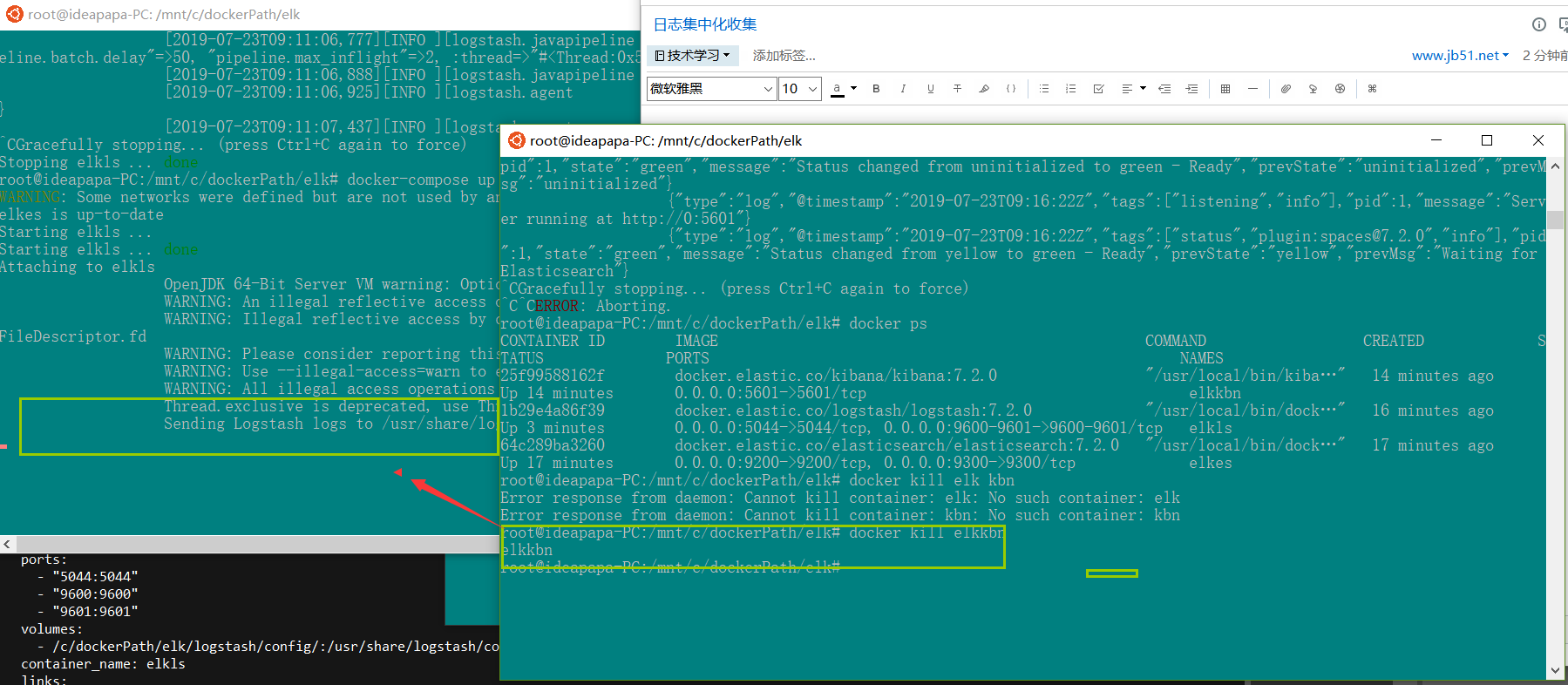
Task: Open the text alignment dropdown arrow
Action: coord(1143,89)
